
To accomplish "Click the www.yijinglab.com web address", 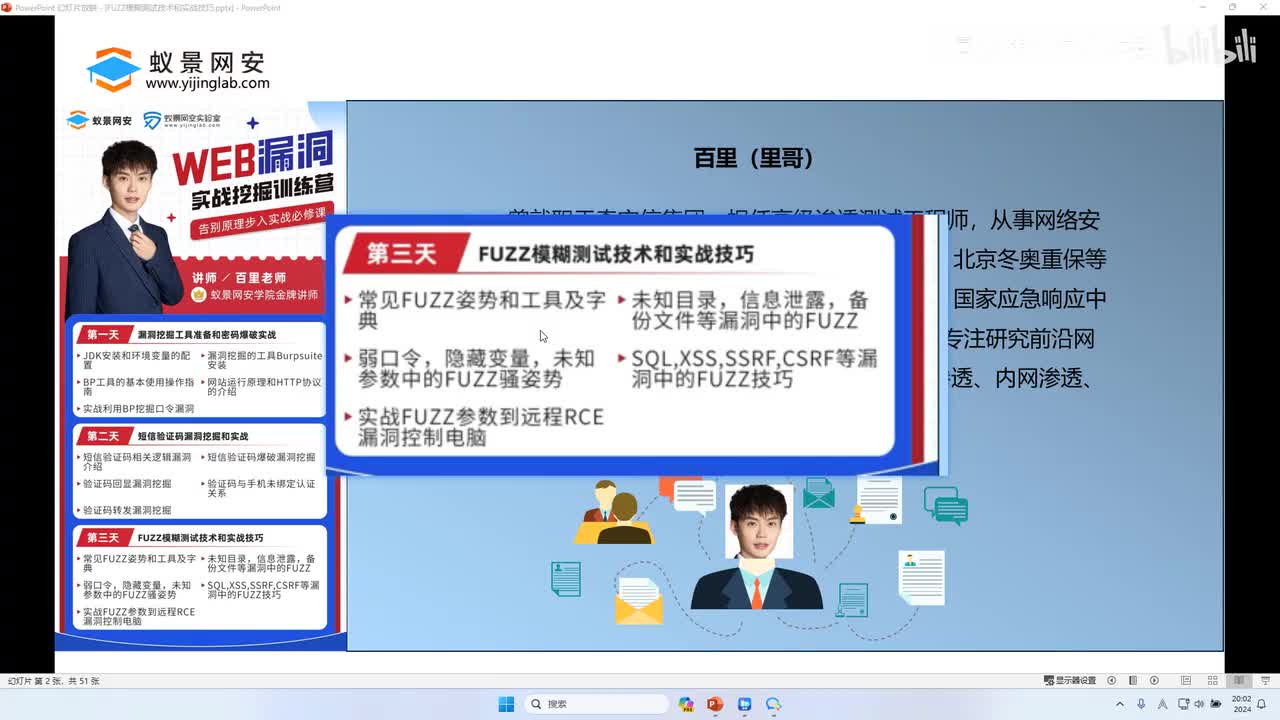I will pos(207,84).
